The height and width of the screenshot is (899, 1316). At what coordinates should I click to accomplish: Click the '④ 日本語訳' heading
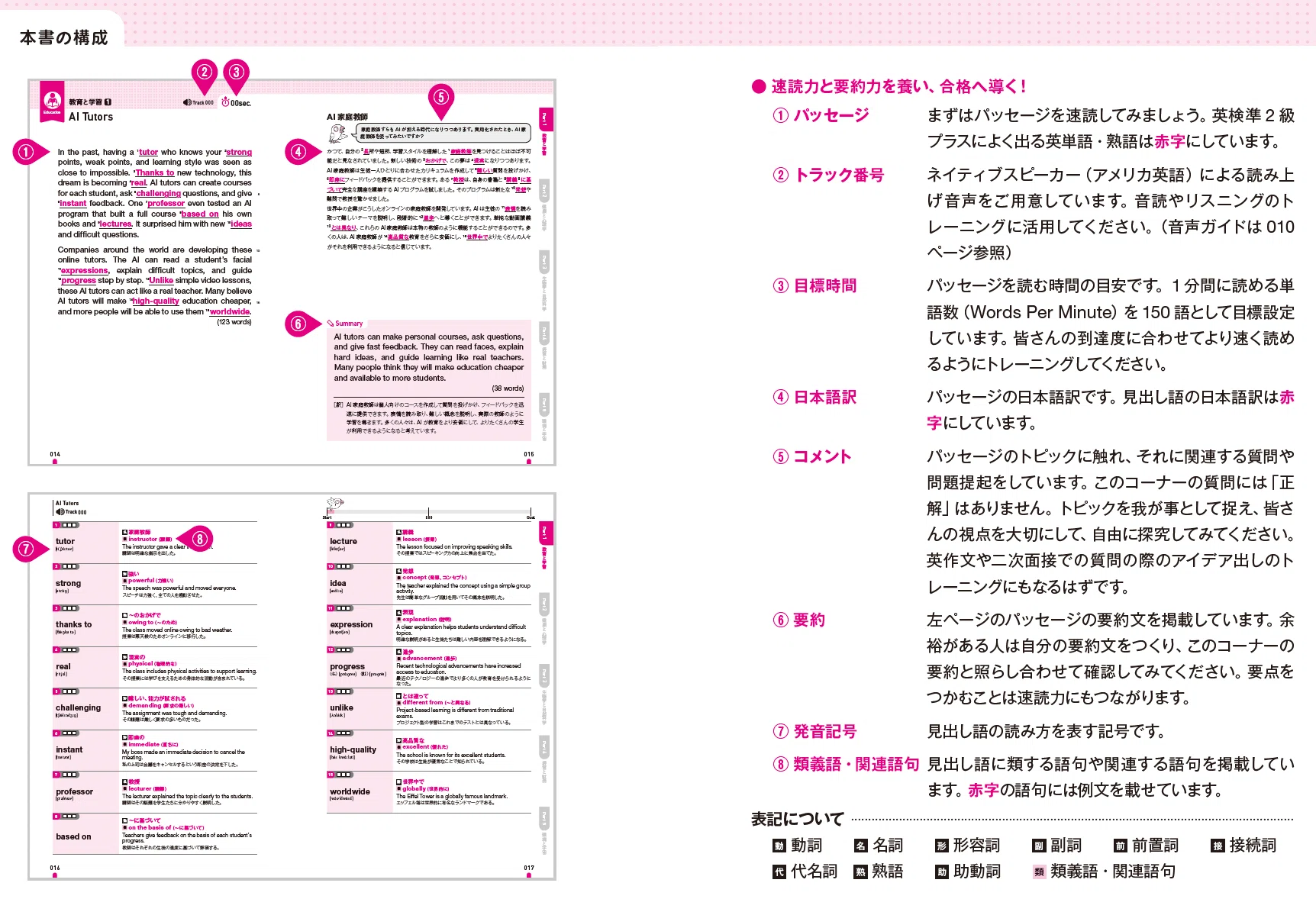[x=814, y=398]
